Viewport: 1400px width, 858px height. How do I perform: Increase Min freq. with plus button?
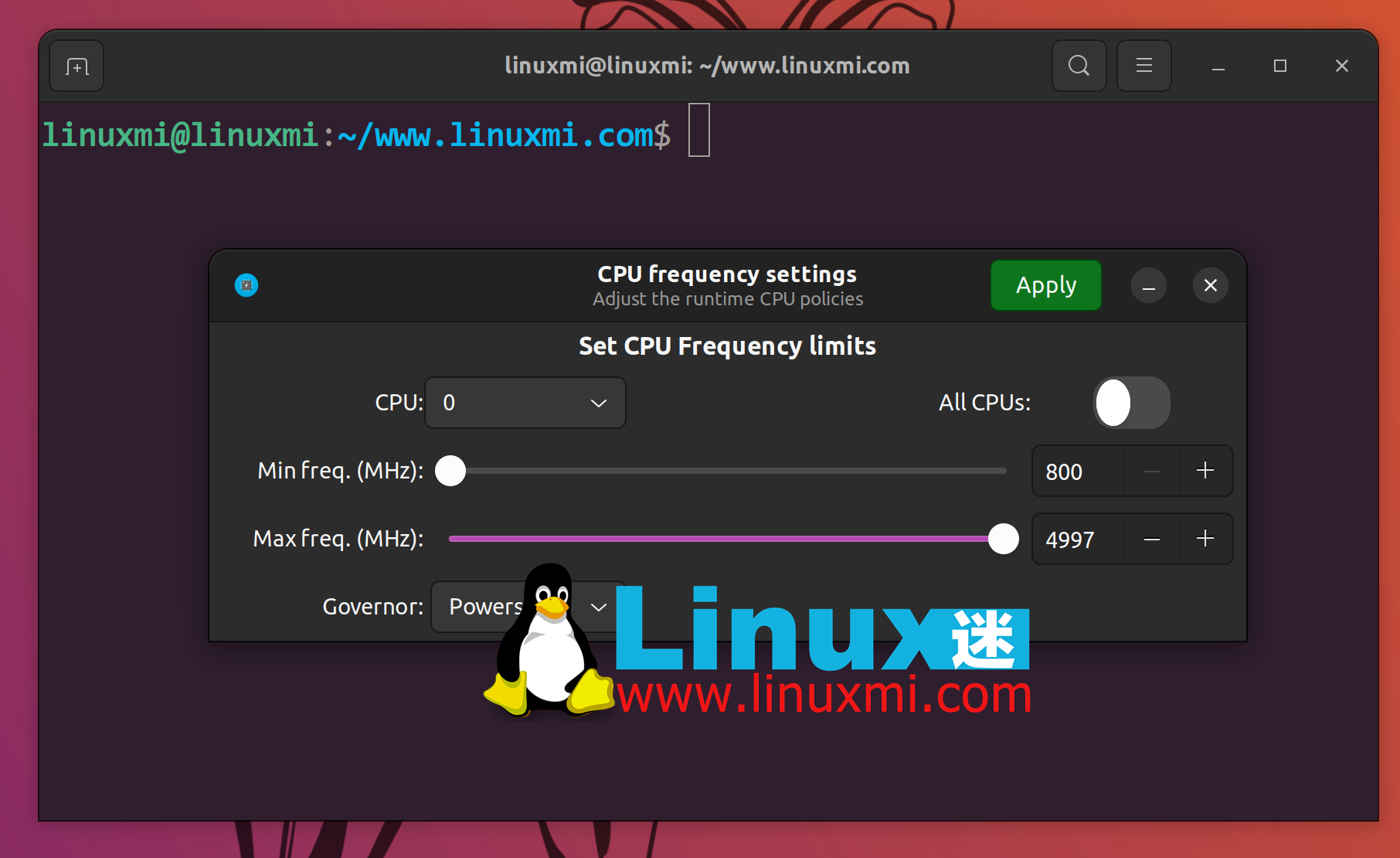(1205, 471)
